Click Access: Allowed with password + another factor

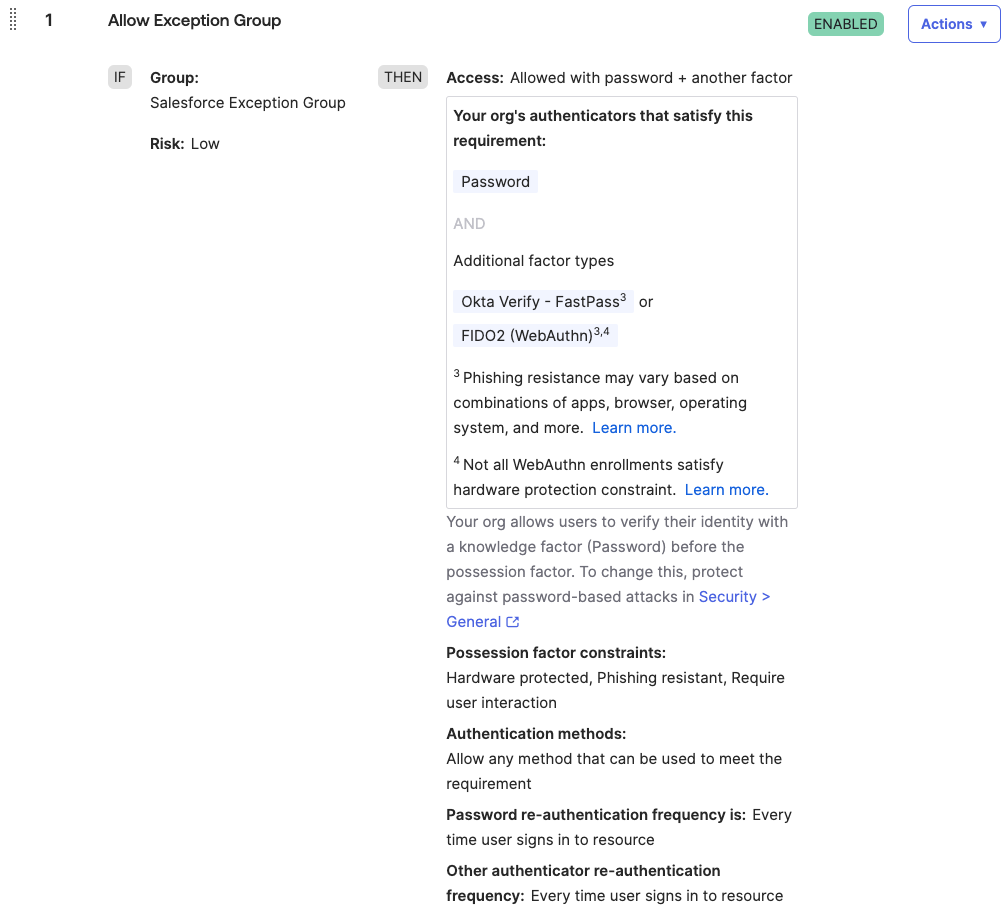(619, 78)
